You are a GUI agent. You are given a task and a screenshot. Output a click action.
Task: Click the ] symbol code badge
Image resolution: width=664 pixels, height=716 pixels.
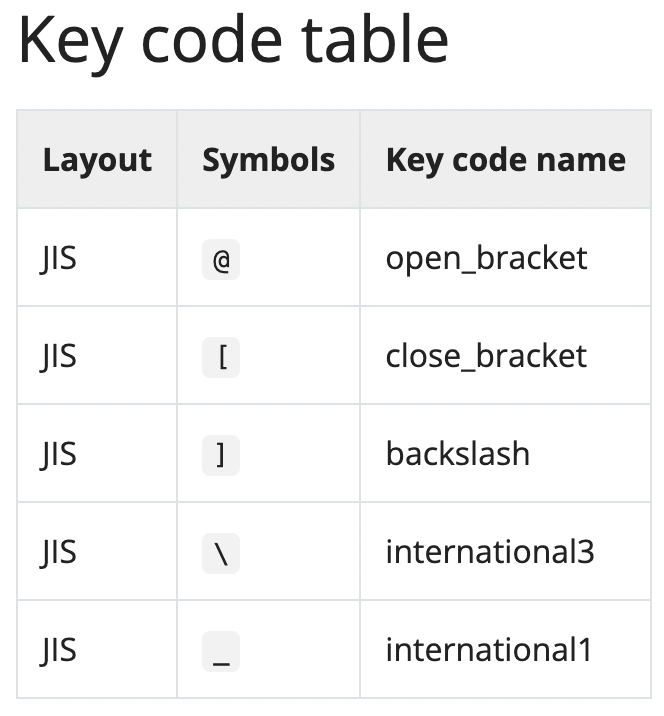pyautogui.click(x=221, y=455)
